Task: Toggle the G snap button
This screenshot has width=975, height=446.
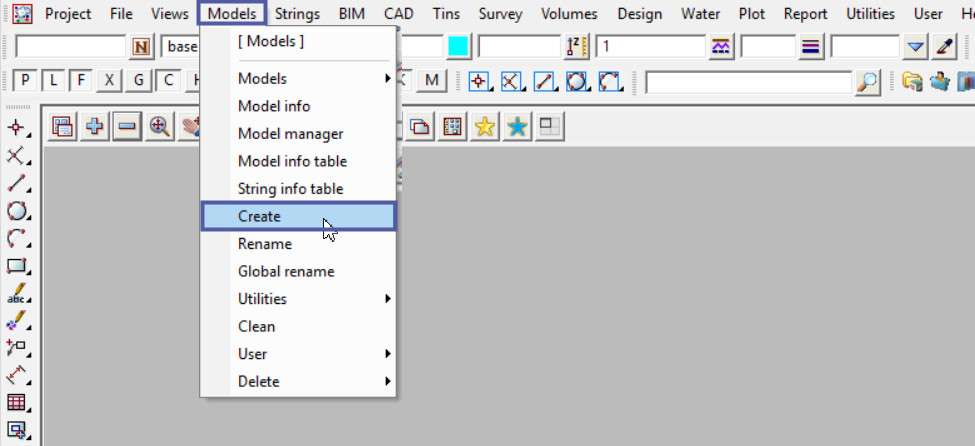Action: [x=139, y=81]
